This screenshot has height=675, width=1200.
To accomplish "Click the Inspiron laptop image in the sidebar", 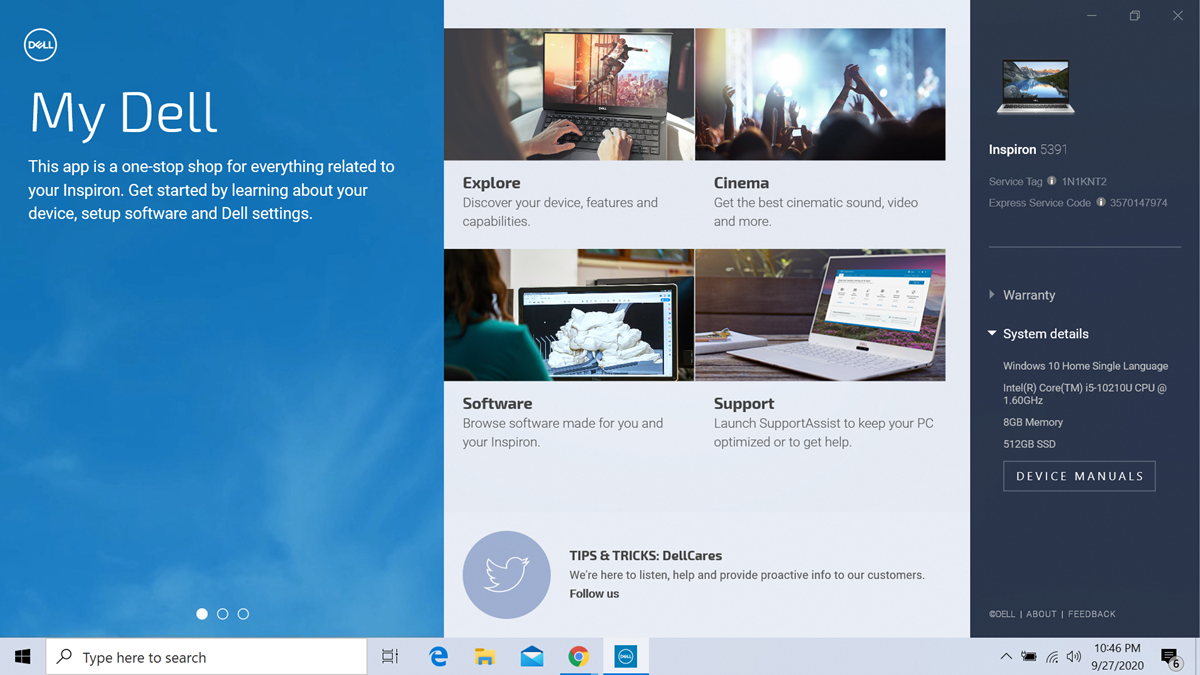I will (x=1035, y=86).
